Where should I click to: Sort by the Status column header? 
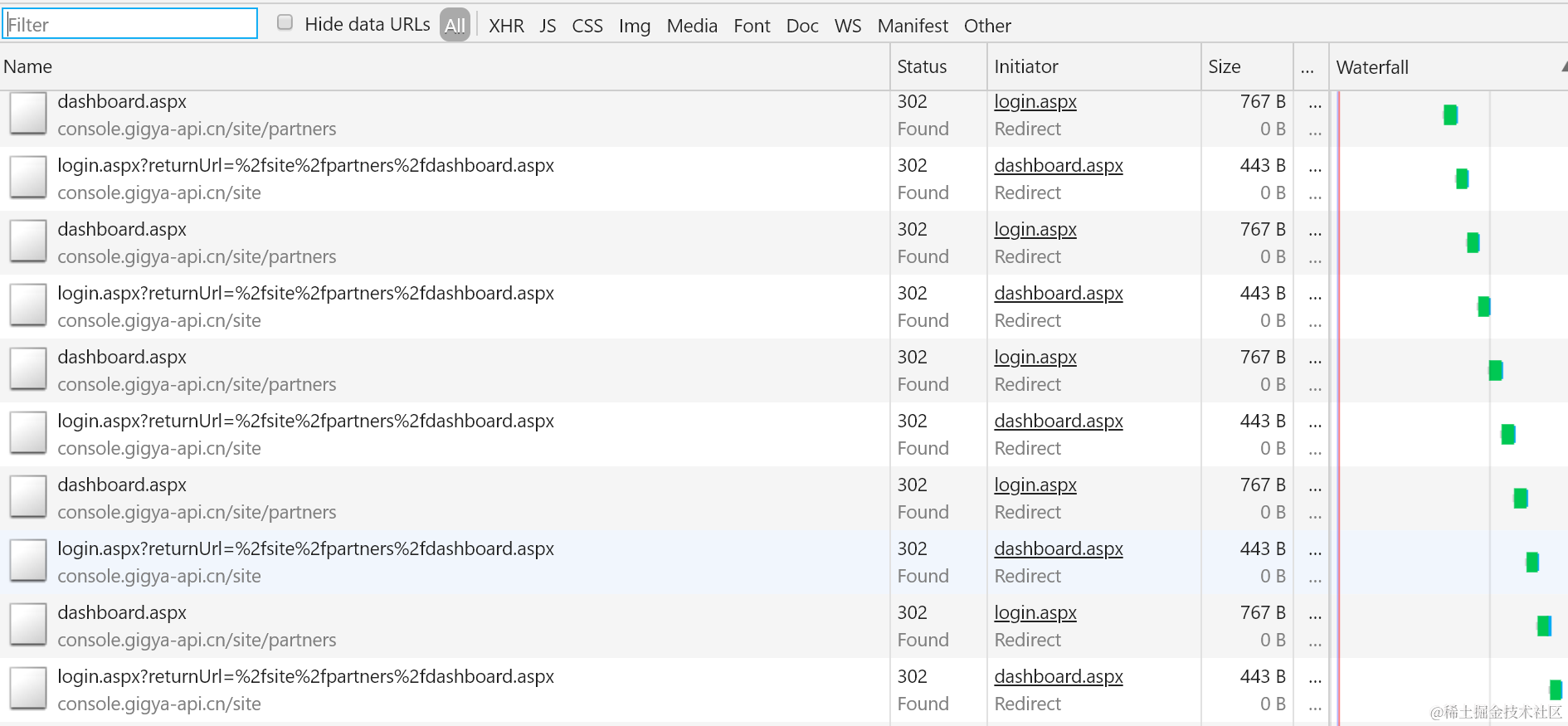coord(938,66)
